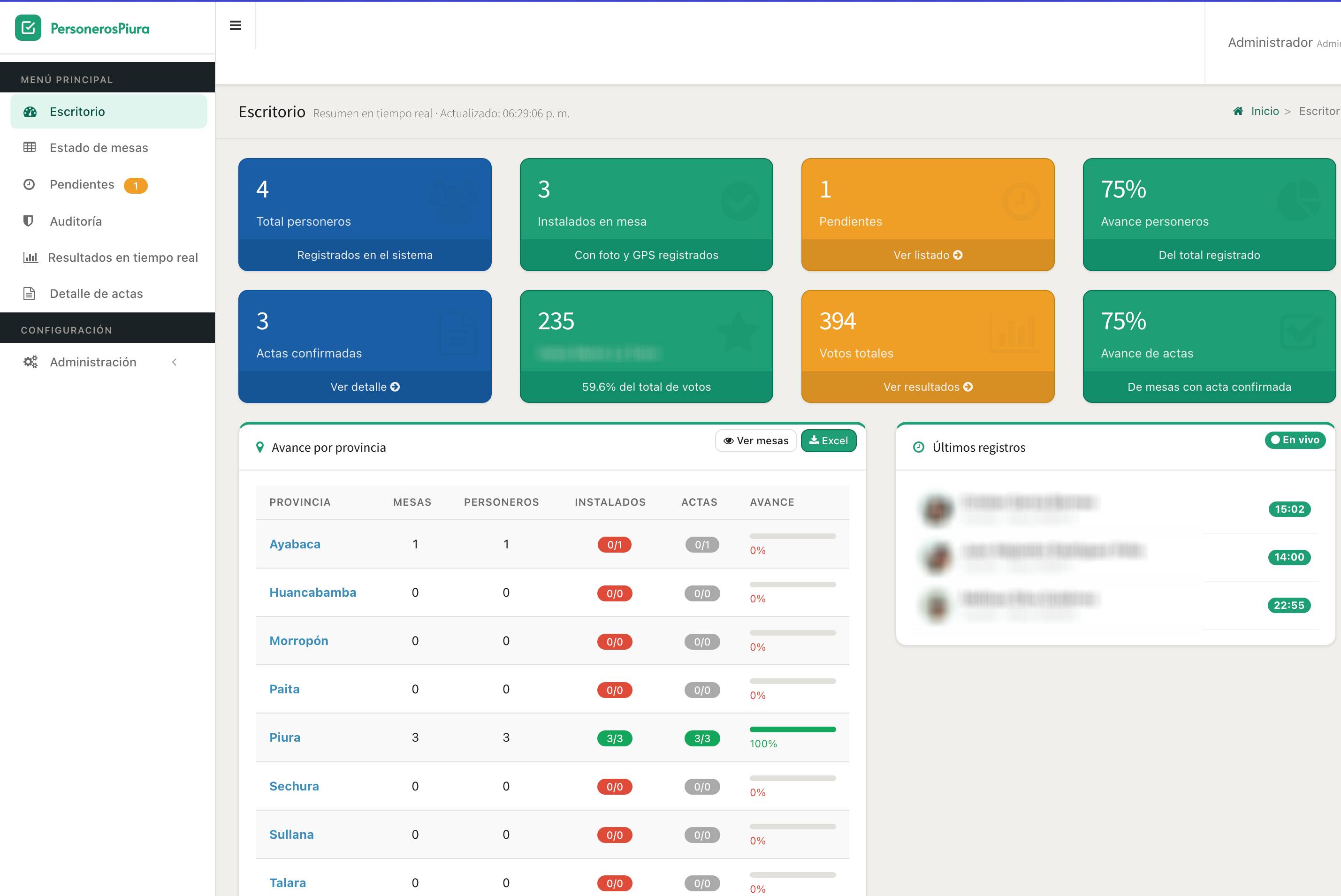This screenshot has height=896, width=1341.
Task: Open the Talara province link
Action: [x=288, y=883]
